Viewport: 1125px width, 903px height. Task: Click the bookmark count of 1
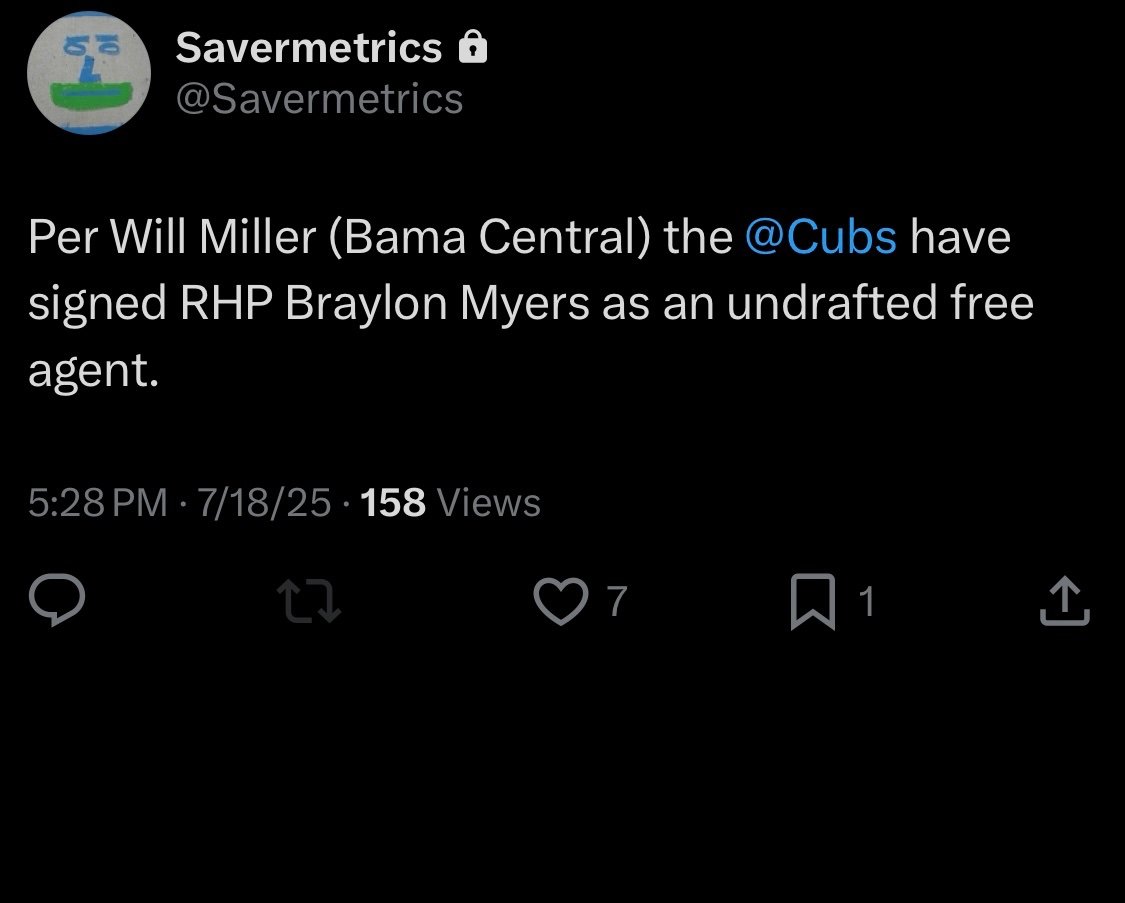(867, 602)
